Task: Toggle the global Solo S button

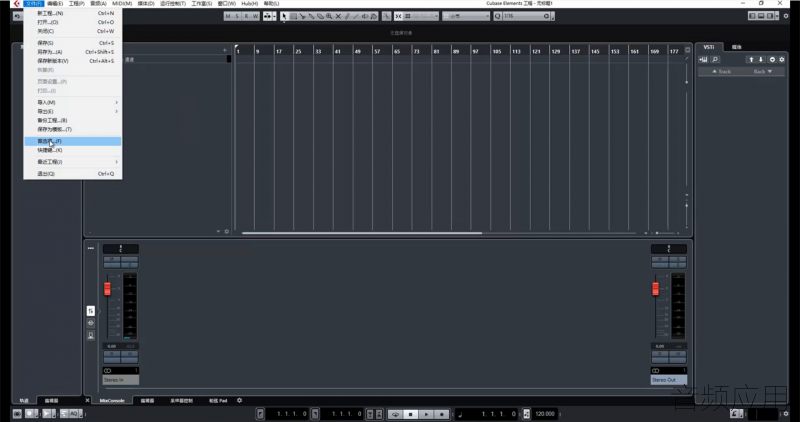Action: (237, 16)
